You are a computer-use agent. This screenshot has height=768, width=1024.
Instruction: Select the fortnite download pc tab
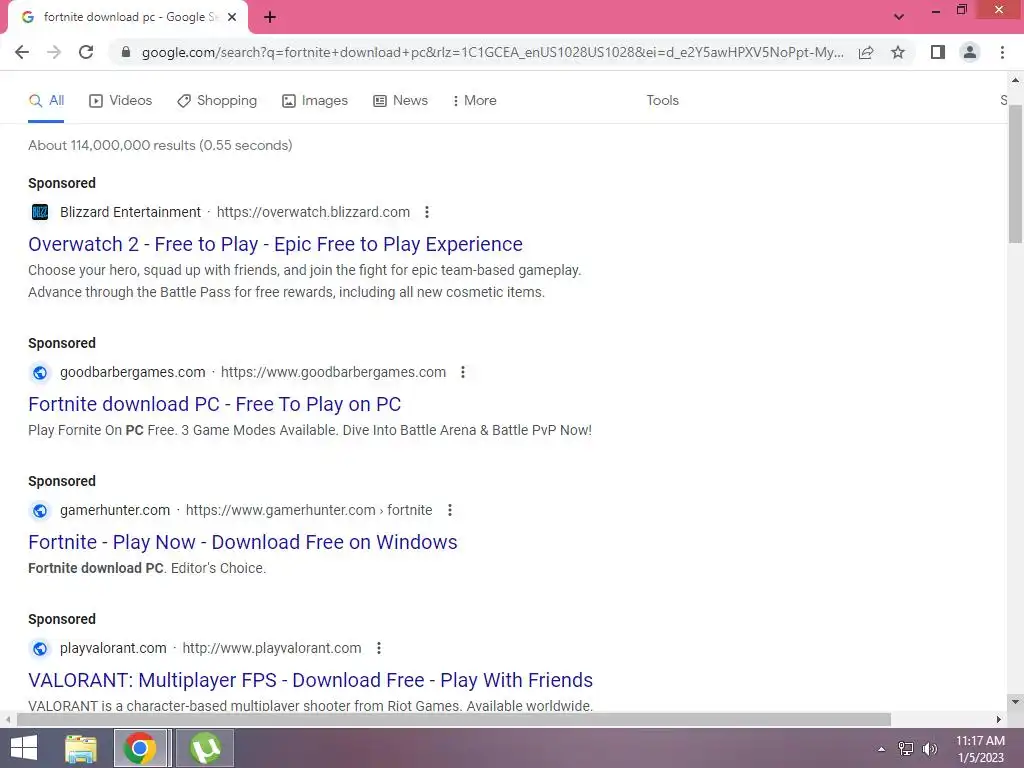click(128, 18)
